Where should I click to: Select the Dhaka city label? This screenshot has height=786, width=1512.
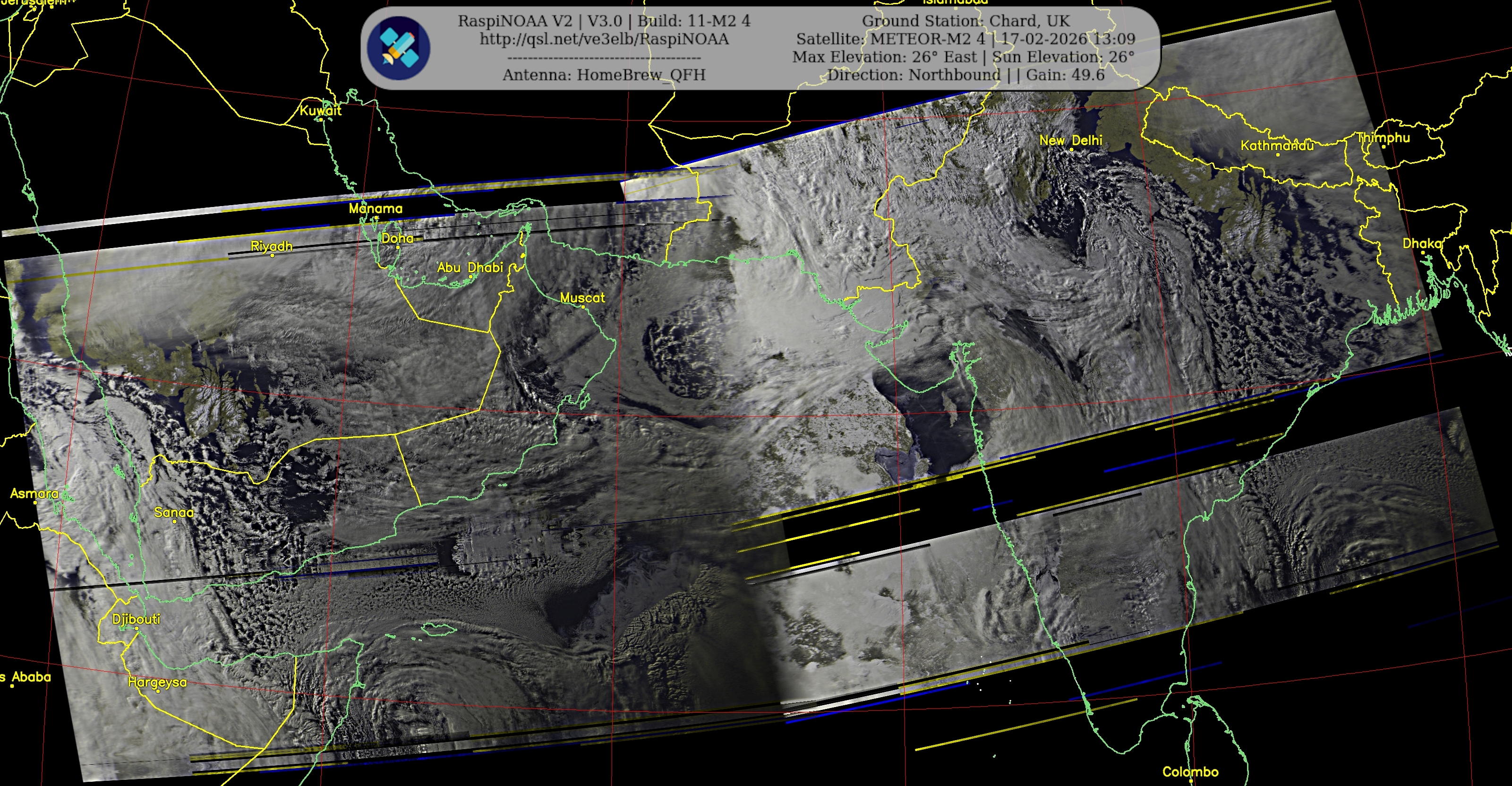[x=1422, y=243]
